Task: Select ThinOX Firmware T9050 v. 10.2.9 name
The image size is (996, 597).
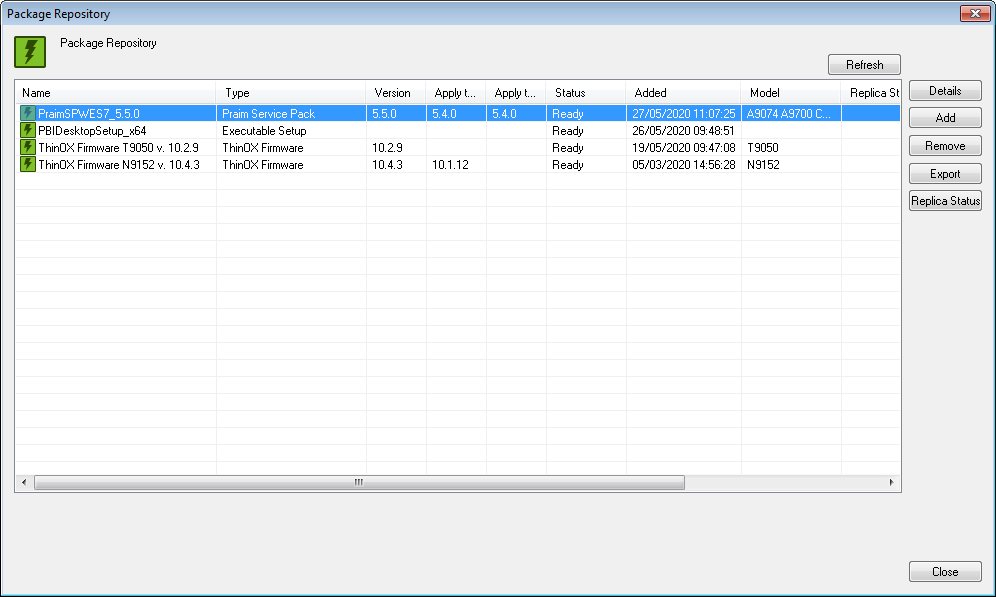Action: click(118, 148)
